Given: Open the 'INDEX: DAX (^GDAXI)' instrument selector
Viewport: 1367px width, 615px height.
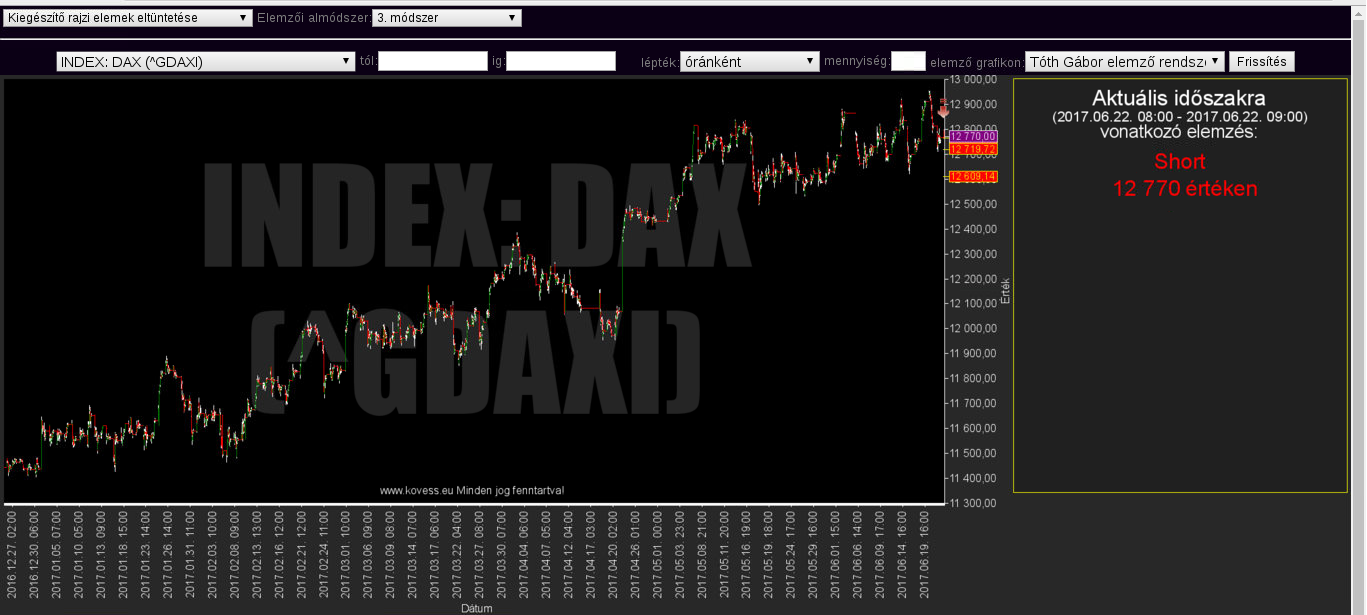Looking at the screenshot, I should pos(204,62).
